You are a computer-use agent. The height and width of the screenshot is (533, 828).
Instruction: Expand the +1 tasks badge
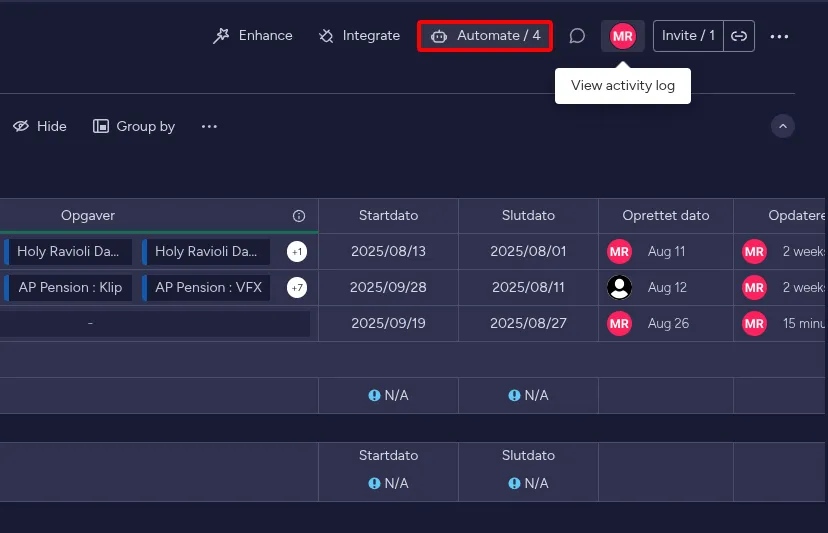click(297, 252)
